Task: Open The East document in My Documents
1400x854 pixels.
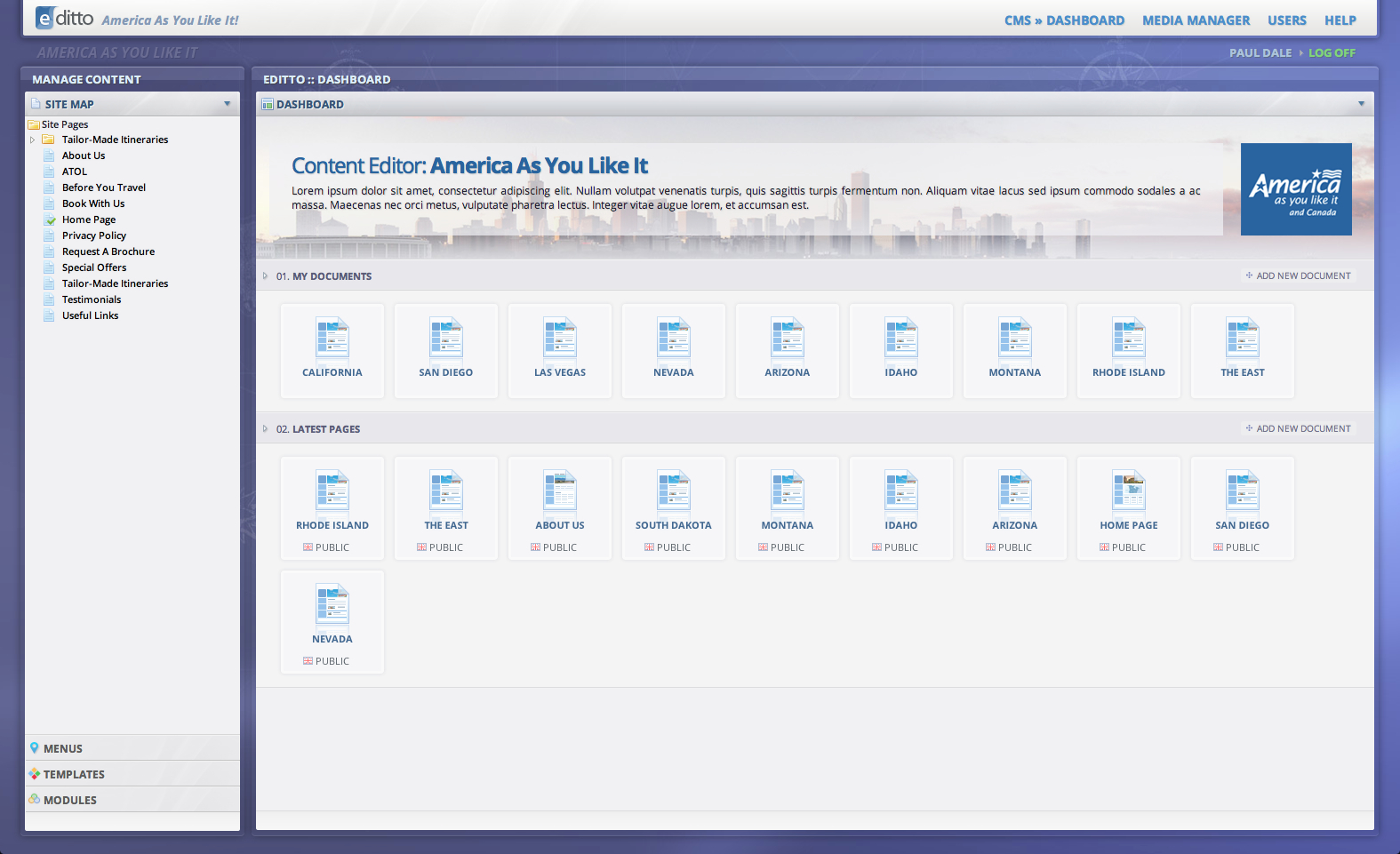Action: [1243, 338]
